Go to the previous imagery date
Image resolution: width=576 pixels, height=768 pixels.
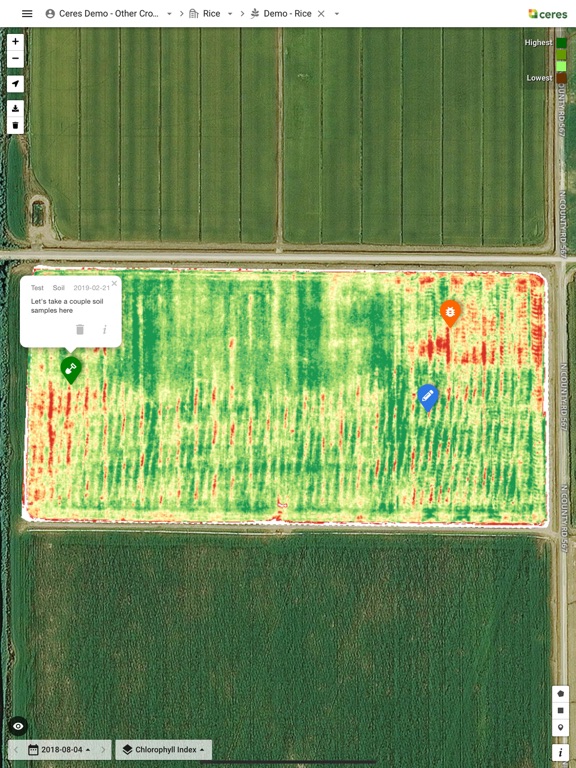(16, 749)
